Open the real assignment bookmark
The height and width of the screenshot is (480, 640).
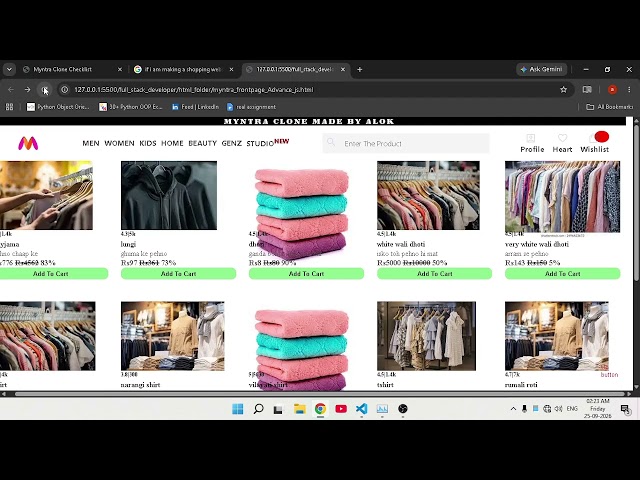tap(251, 107)
